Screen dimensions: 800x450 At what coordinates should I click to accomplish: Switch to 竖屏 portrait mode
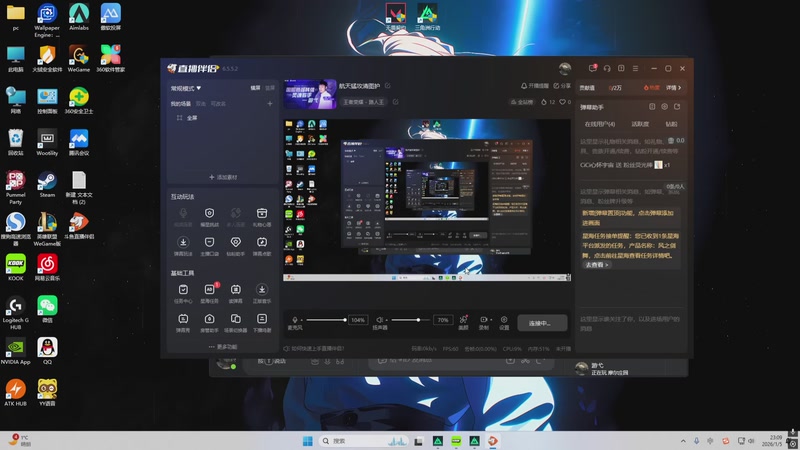270,88
